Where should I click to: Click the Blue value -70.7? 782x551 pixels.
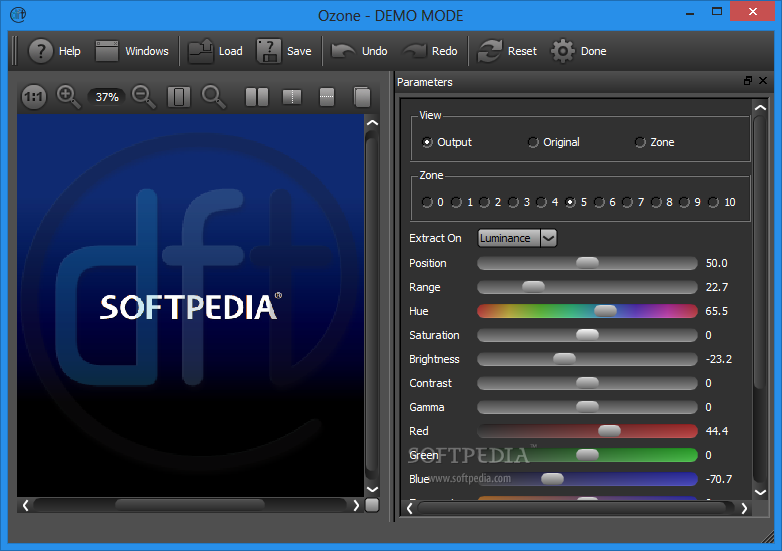[x=719, y=479]
